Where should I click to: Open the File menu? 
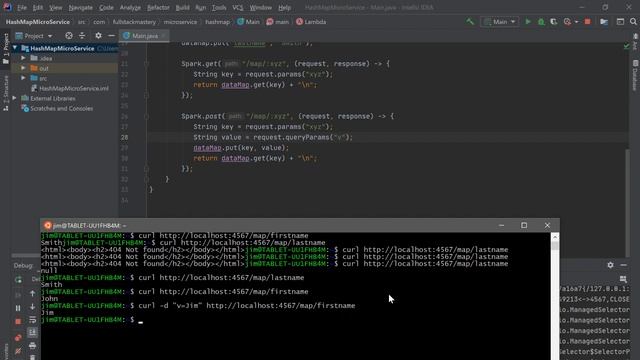click(x=22, y=7)
